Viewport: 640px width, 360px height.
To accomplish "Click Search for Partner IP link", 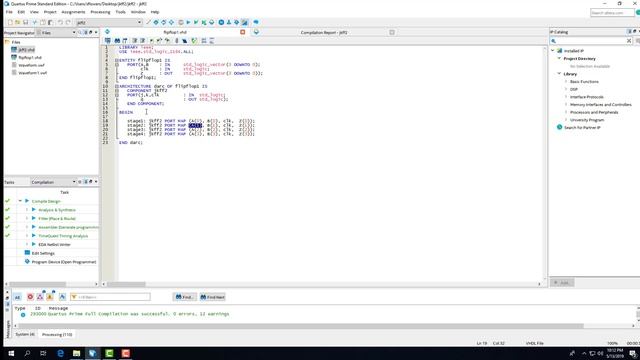I will click(x=582, y=127).
